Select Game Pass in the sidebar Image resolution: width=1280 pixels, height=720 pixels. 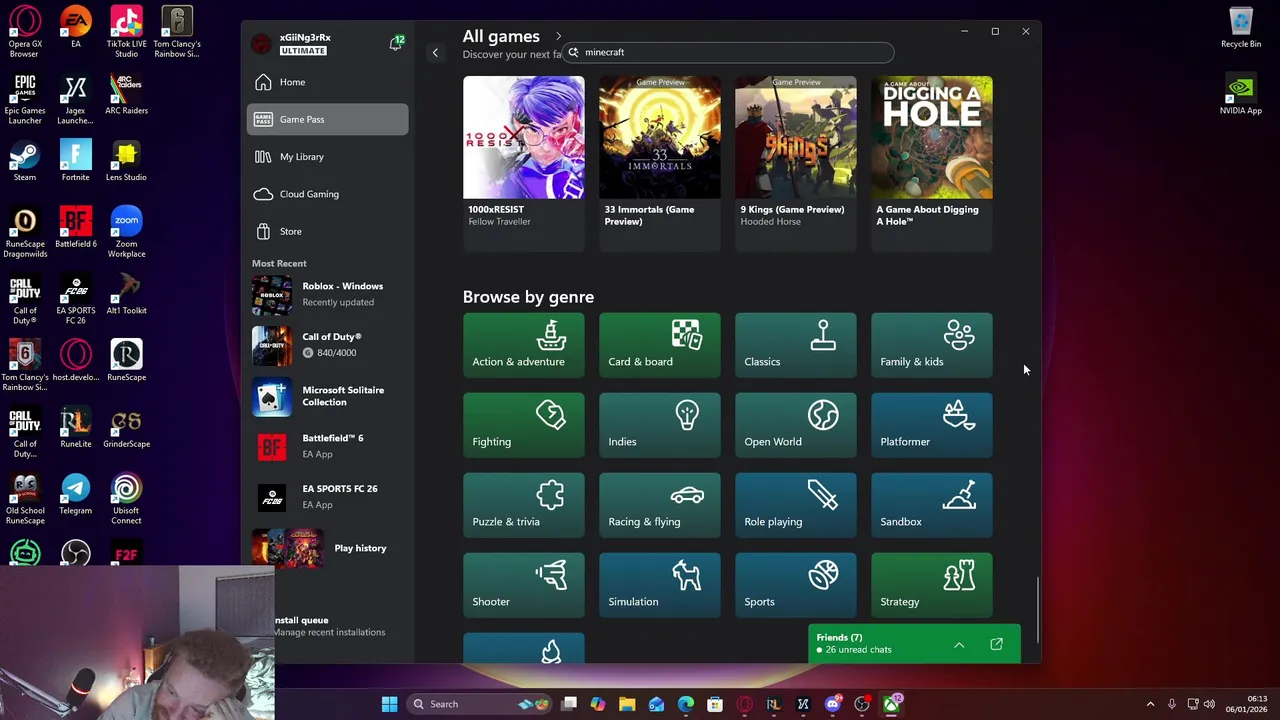327,119
